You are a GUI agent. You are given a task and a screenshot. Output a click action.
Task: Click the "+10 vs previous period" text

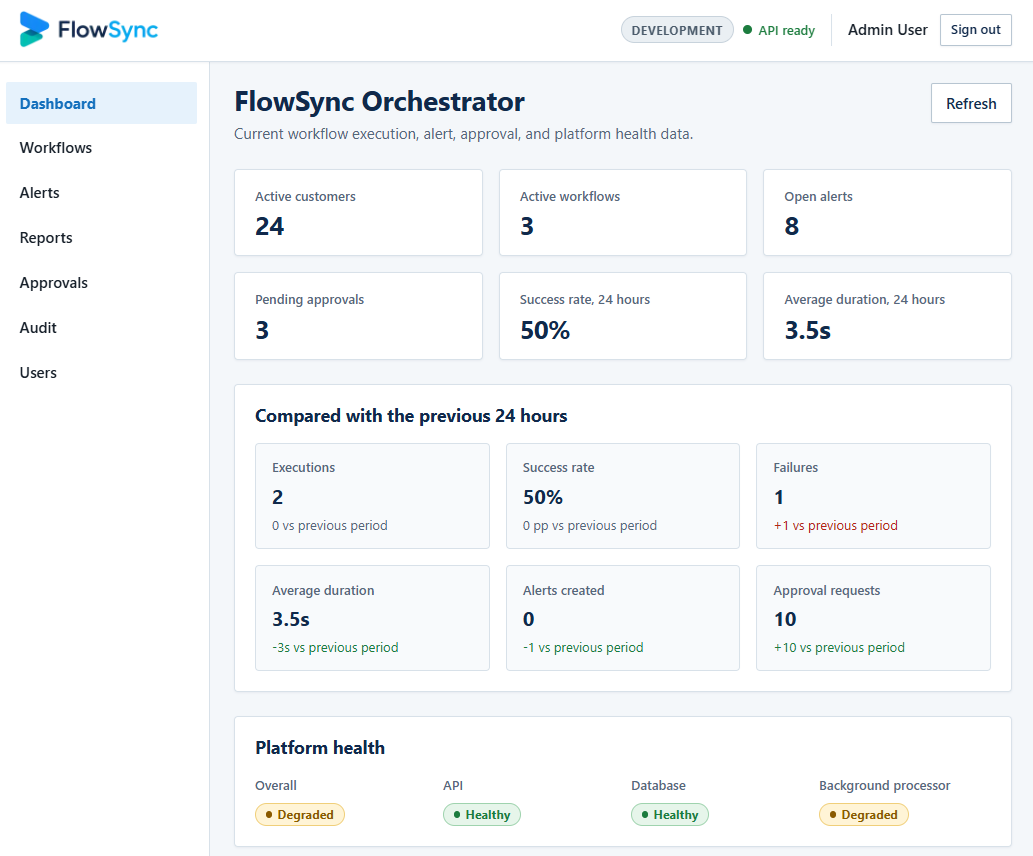(x=839, y=647)
